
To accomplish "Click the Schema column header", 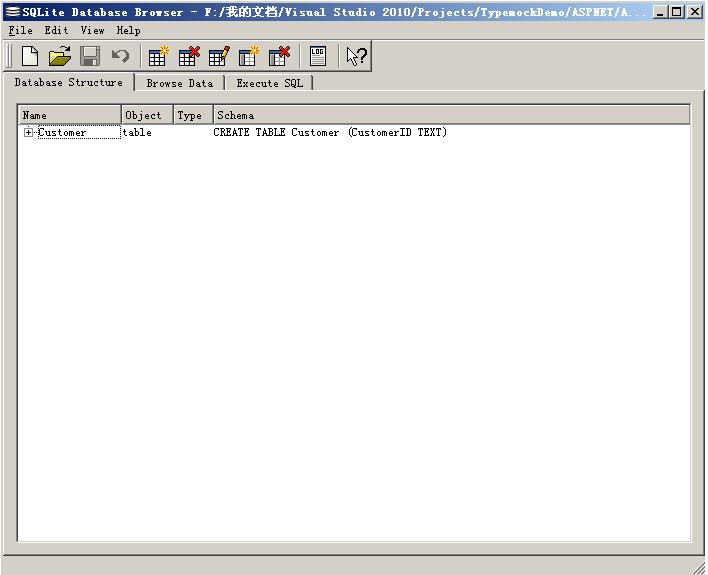I will click(x=452, y=115).
